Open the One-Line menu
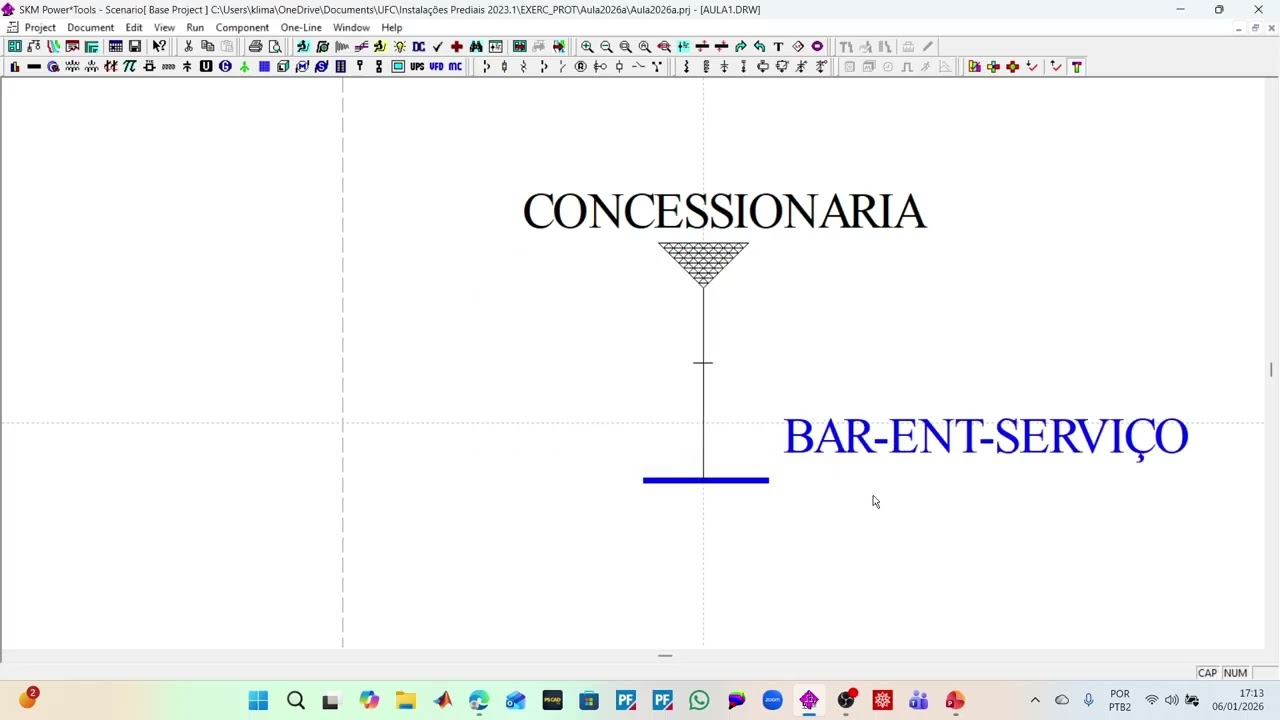Screen dimensions: 1280x720 pos(301,27)
